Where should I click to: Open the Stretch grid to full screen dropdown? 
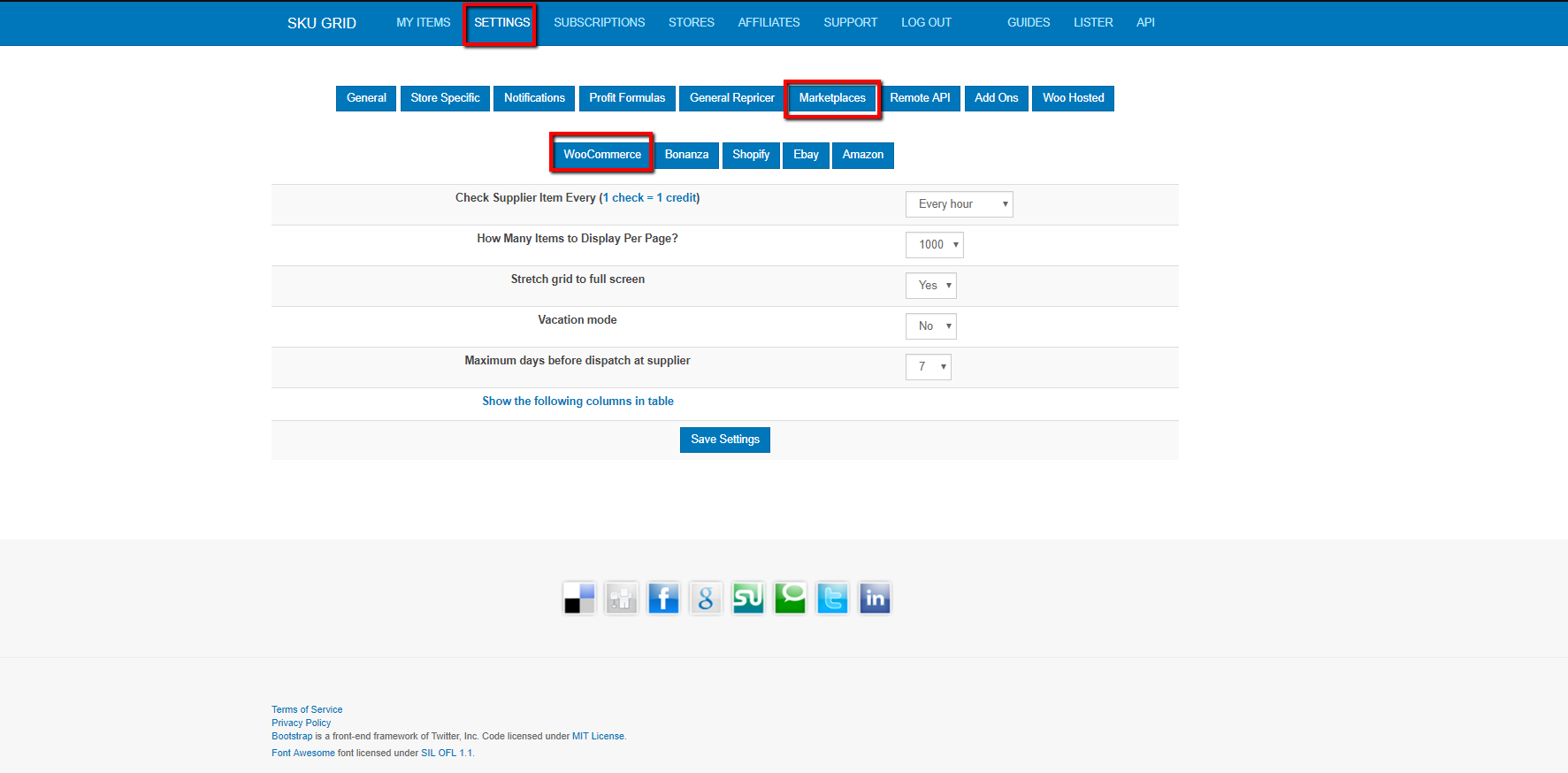coord(931,286)
